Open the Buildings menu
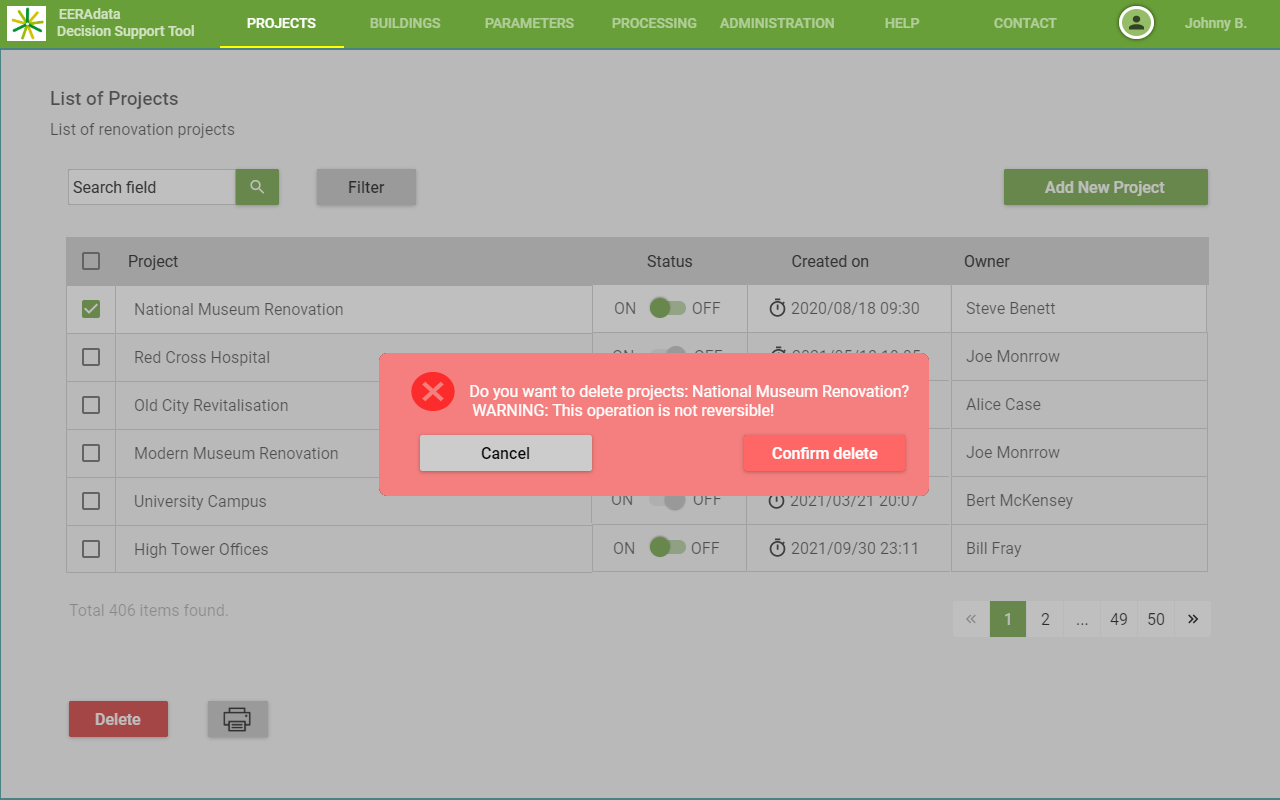The image size is (1280, 800). [x=405, y=23]
